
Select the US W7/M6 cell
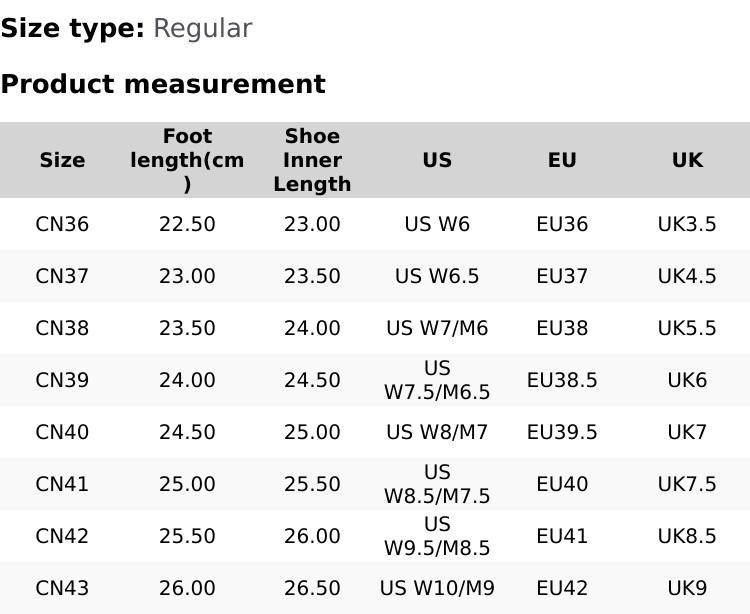coord(437,328)
